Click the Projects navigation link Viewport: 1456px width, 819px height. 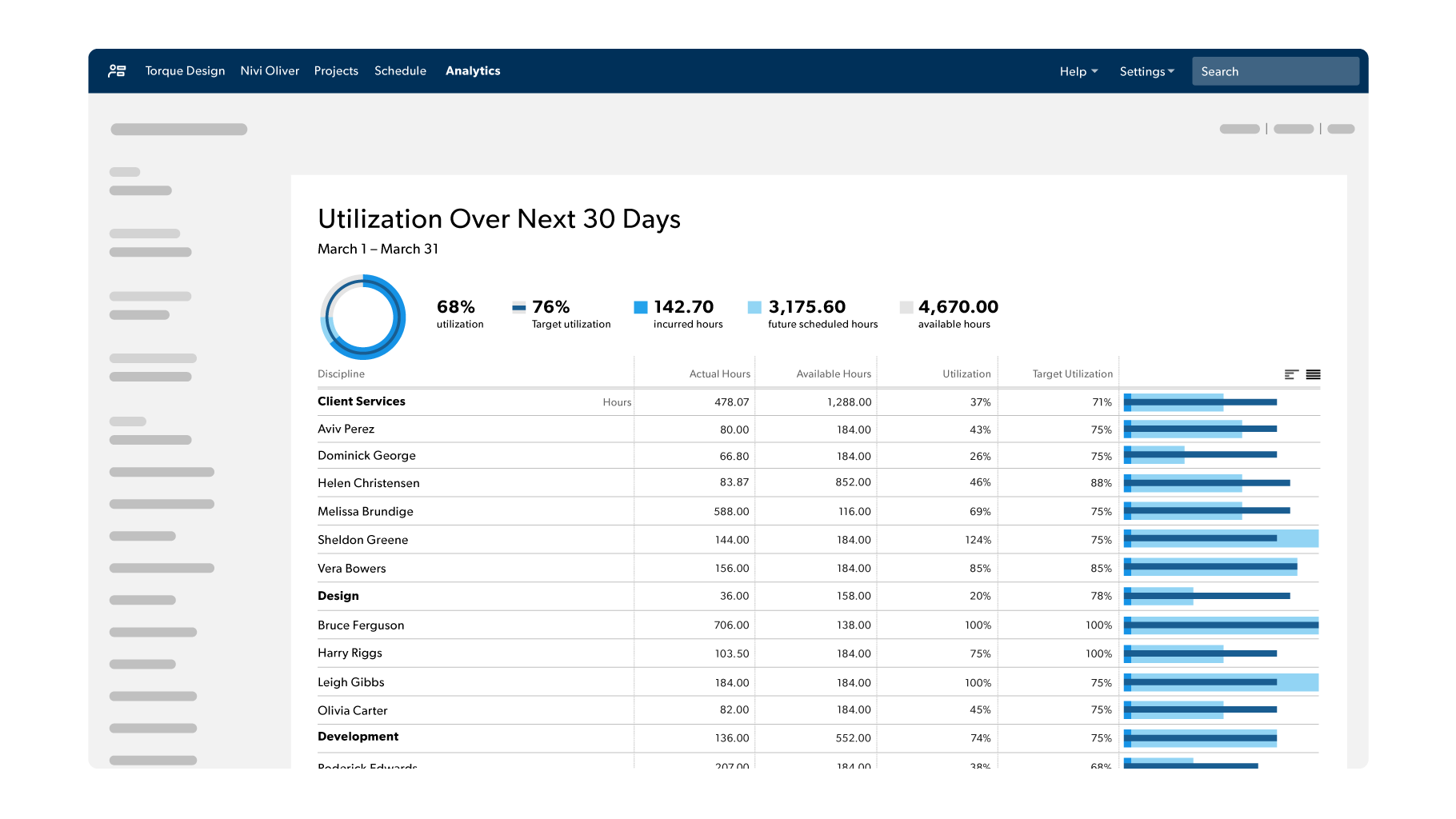tap(336, 70)
